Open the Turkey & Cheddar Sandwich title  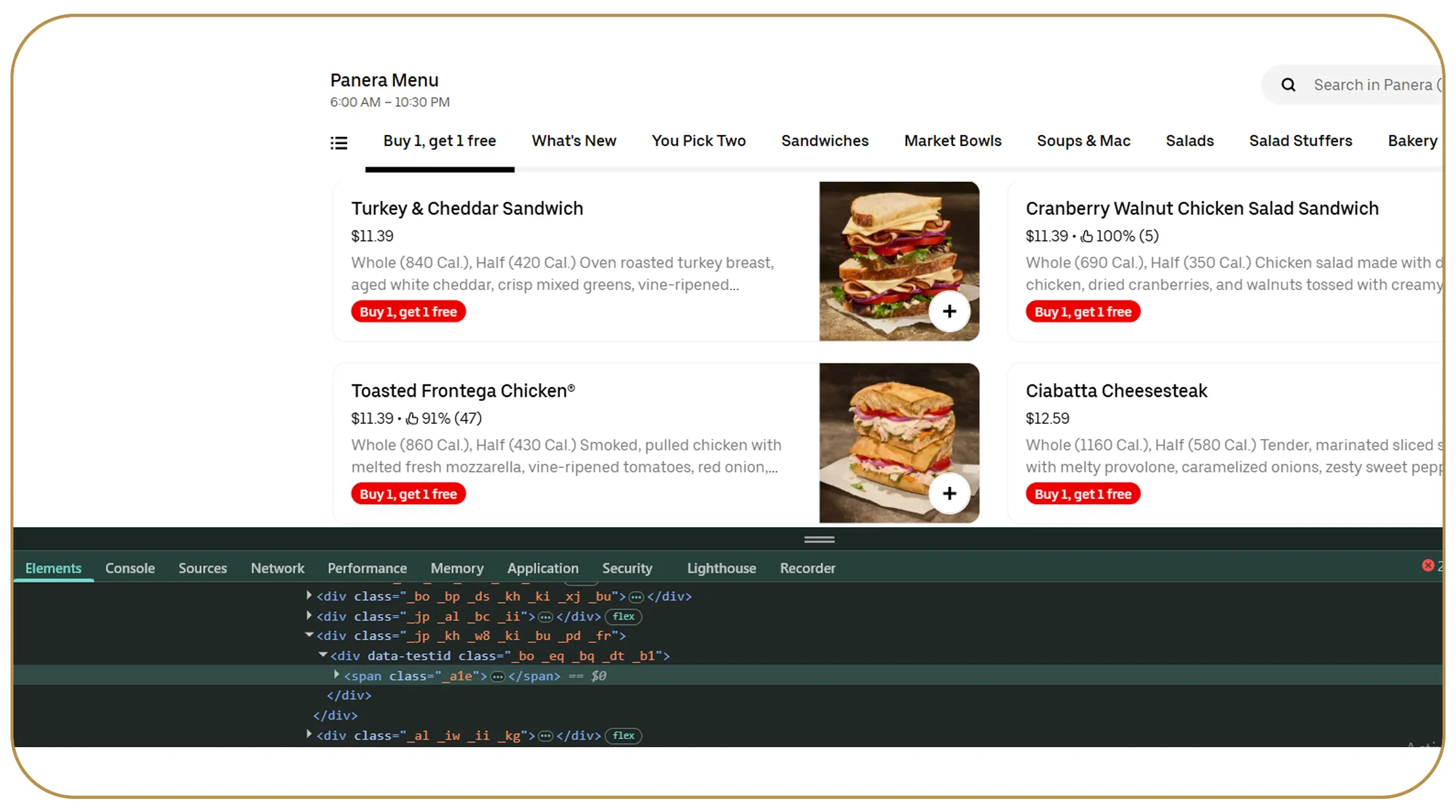467,208
